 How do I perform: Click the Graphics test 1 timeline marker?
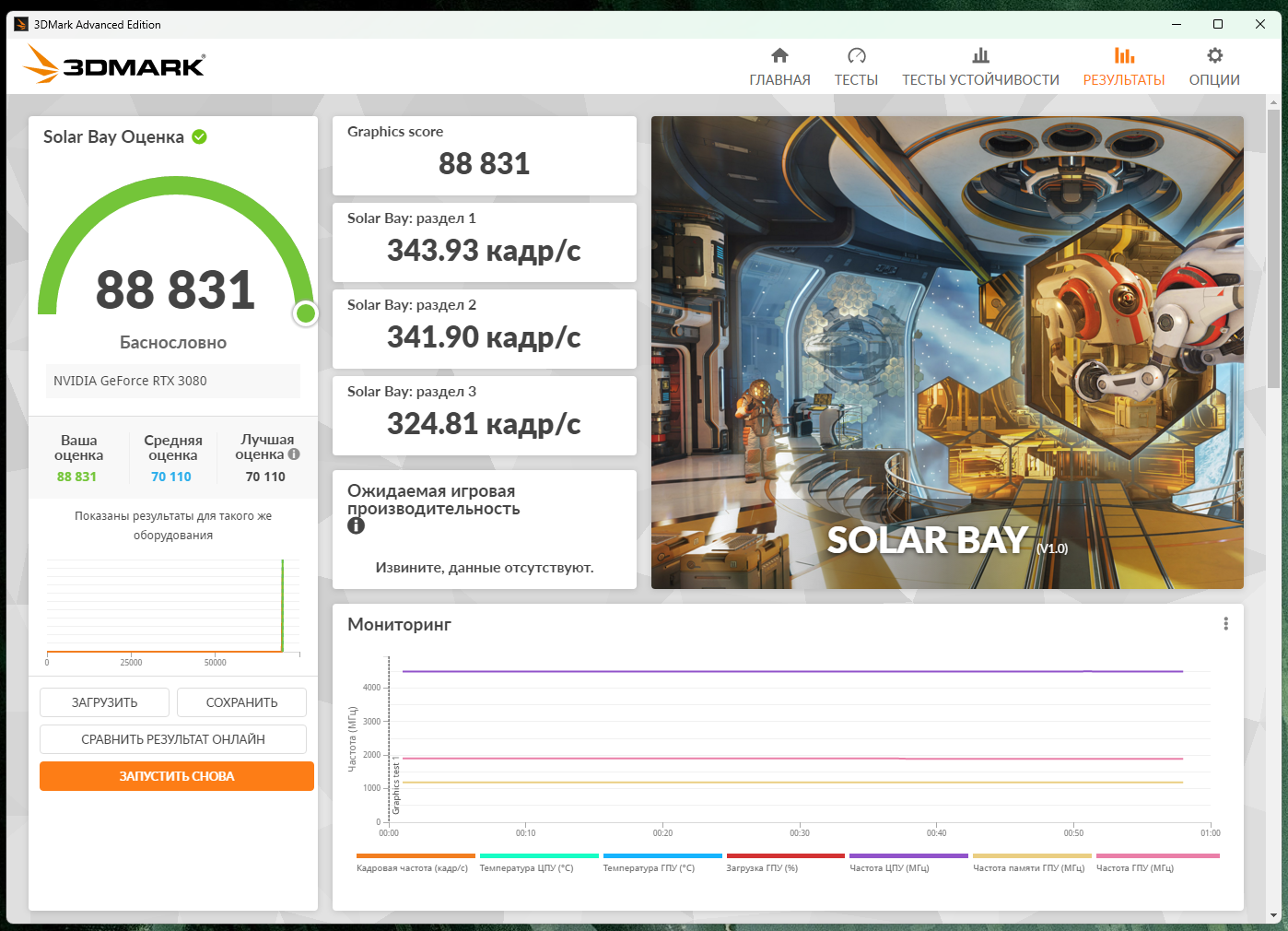coord(396,786)
